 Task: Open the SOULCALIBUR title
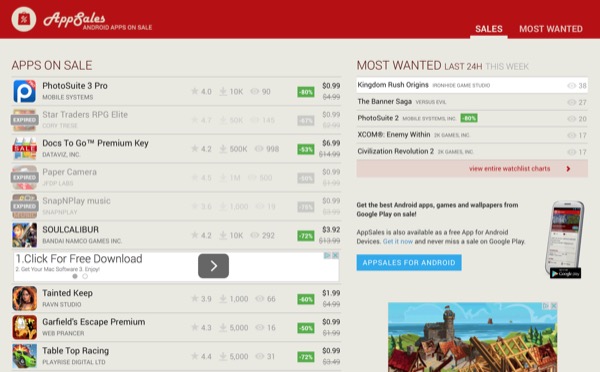[x=70, y=230]
